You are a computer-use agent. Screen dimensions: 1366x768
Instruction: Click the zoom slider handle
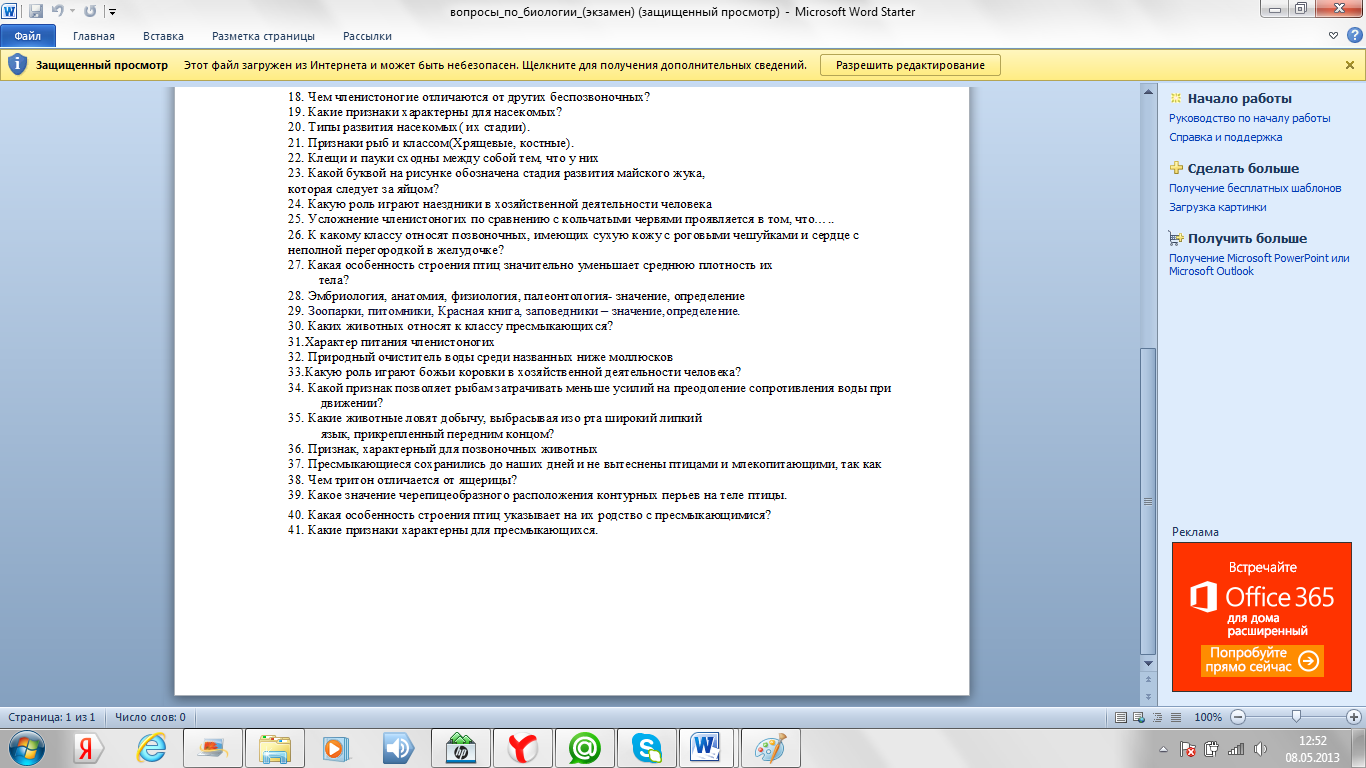pyautogui.click(x=1296, y=717)
